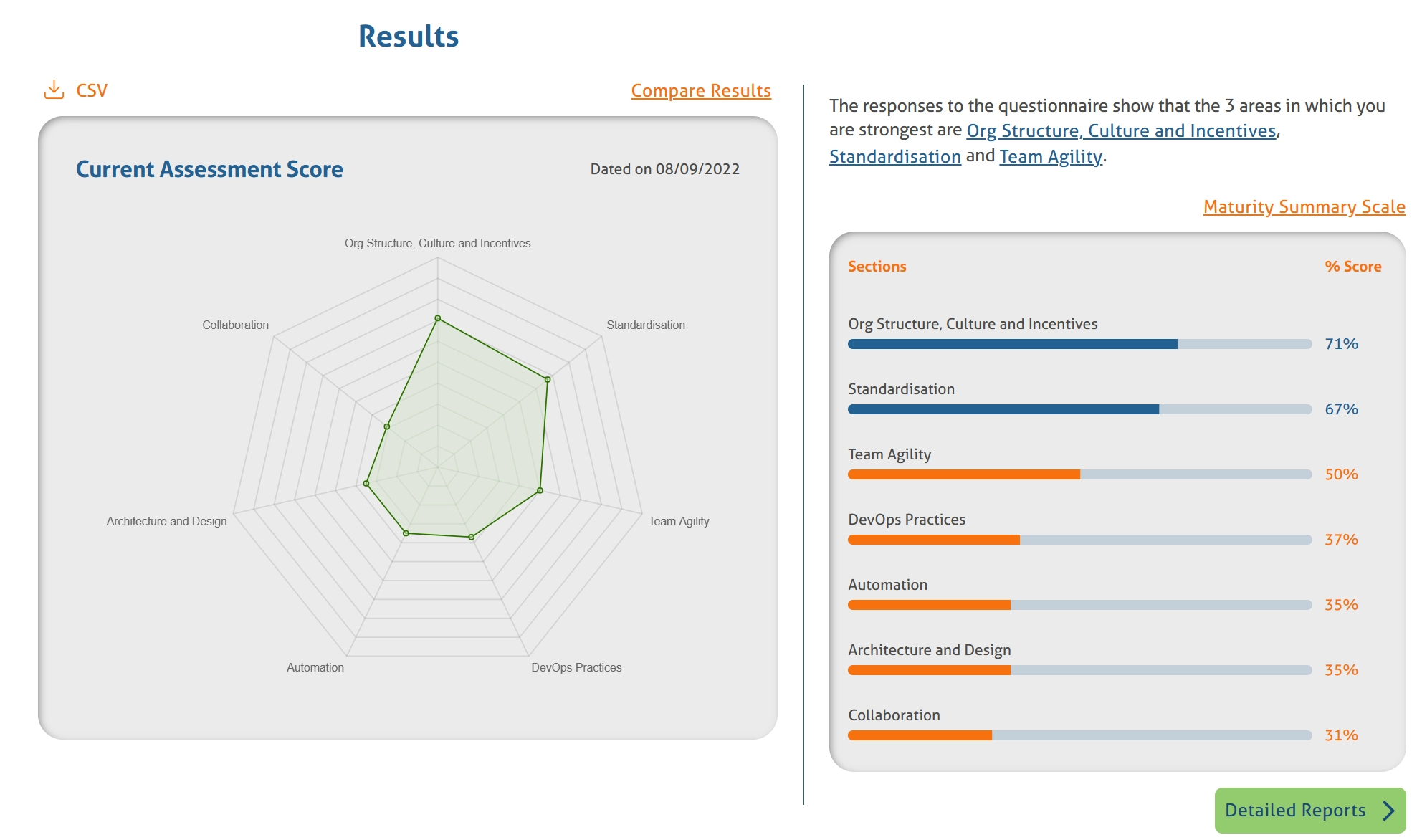Screen dimensions: 1417x840
Task: Click the Team Agility radar data point
Action: pos(540,491)
